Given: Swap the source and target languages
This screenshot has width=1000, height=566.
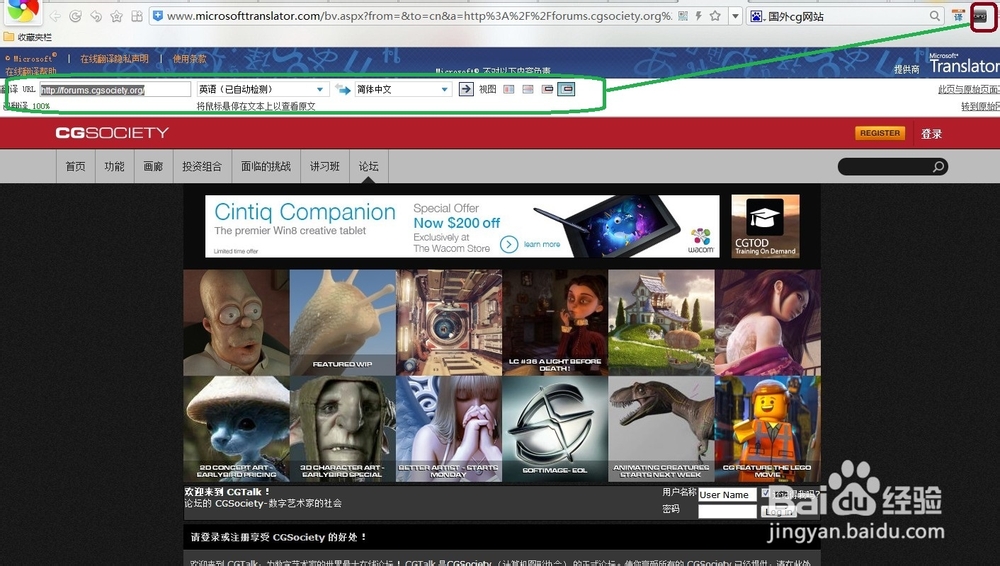Looking at the screenshot, I should tap(343, 89).
